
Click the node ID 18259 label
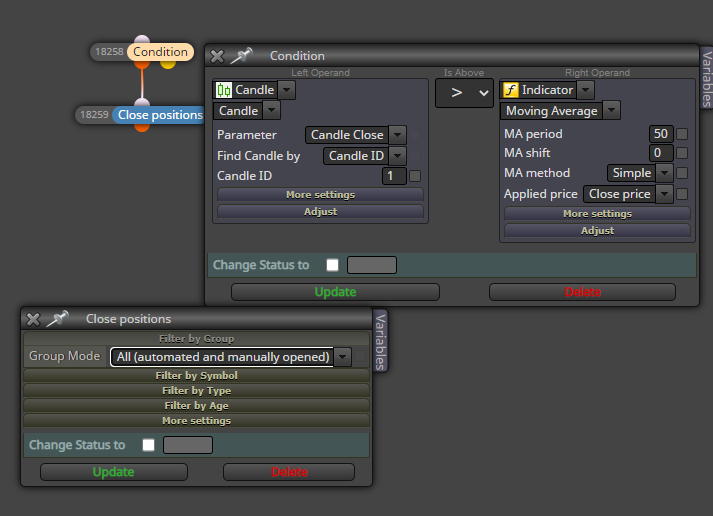[94, 115]
